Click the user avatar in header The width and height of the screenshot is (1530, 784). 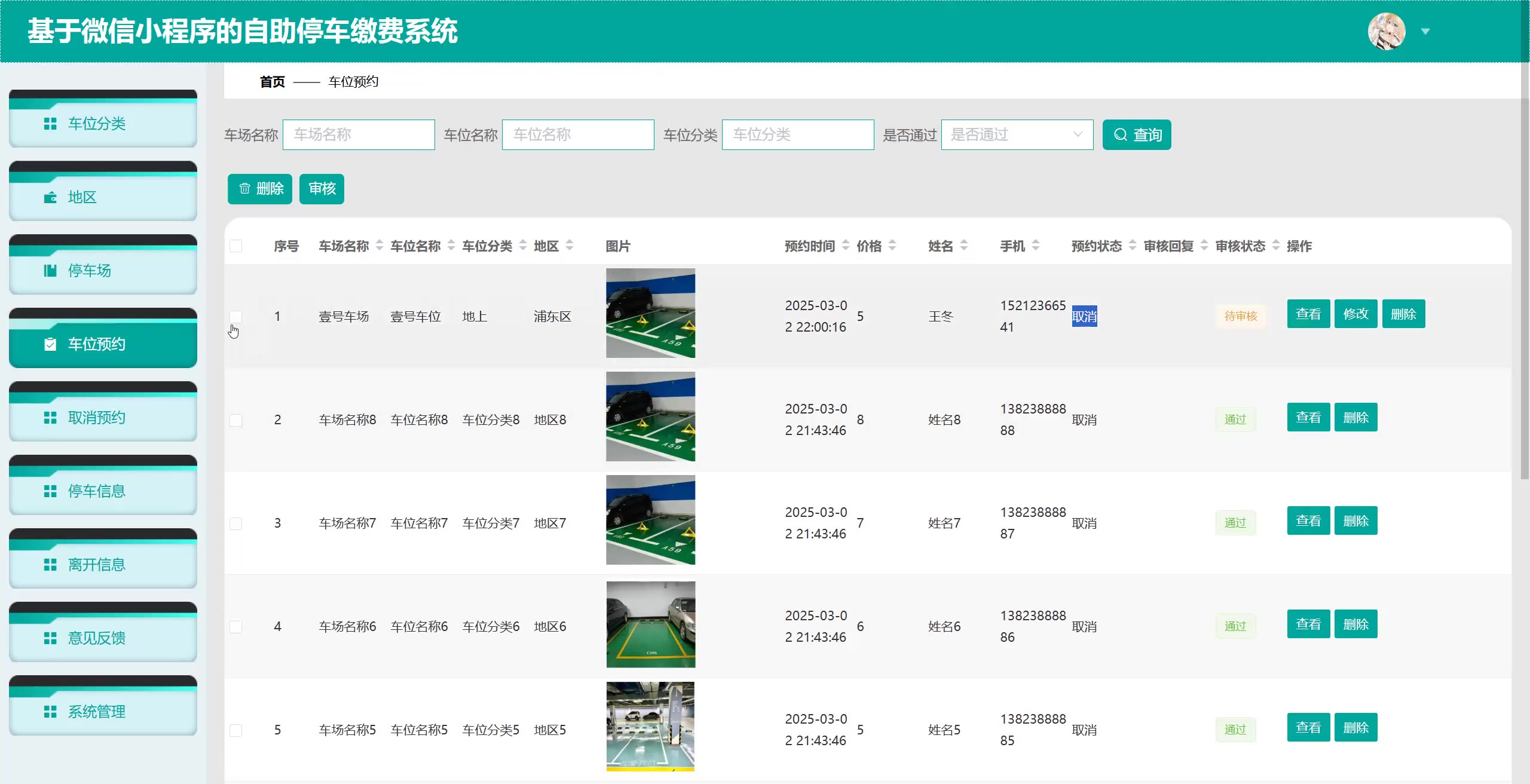coord(1386,31)
